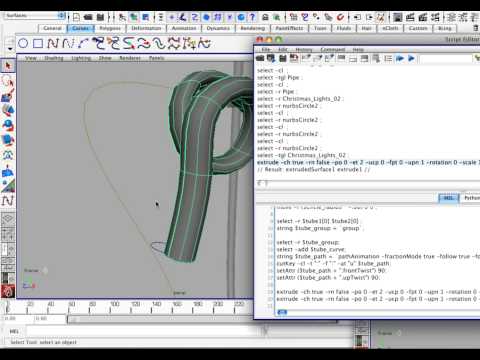Switch to the Polygons shelf tab

point(110,28)
